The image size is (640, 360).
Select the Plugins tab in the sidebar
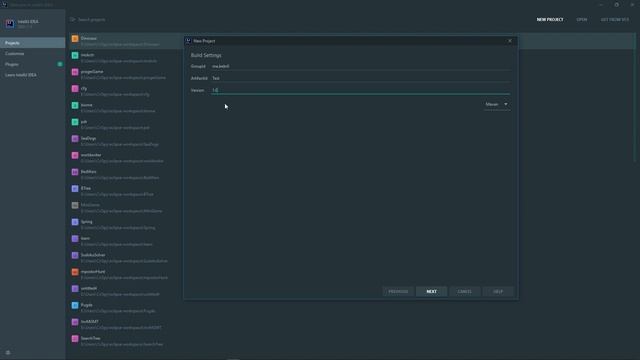(33, 64)
